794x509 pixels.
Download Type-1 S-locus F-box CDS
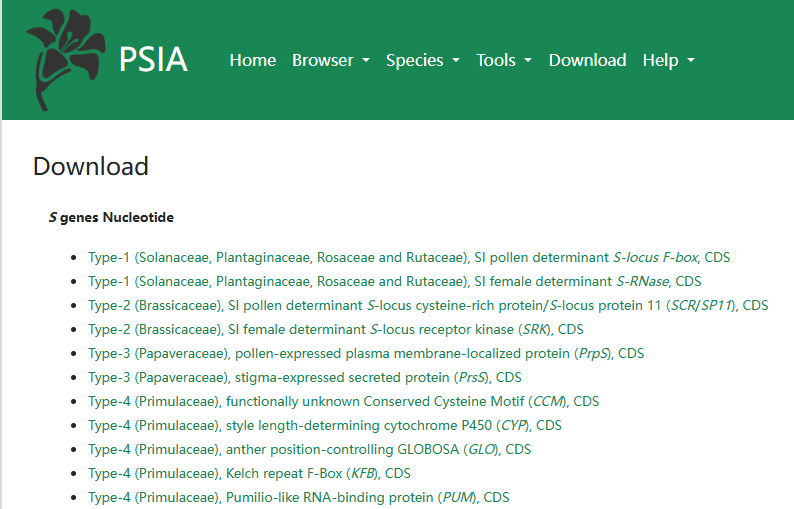click(x=408, y=257)
